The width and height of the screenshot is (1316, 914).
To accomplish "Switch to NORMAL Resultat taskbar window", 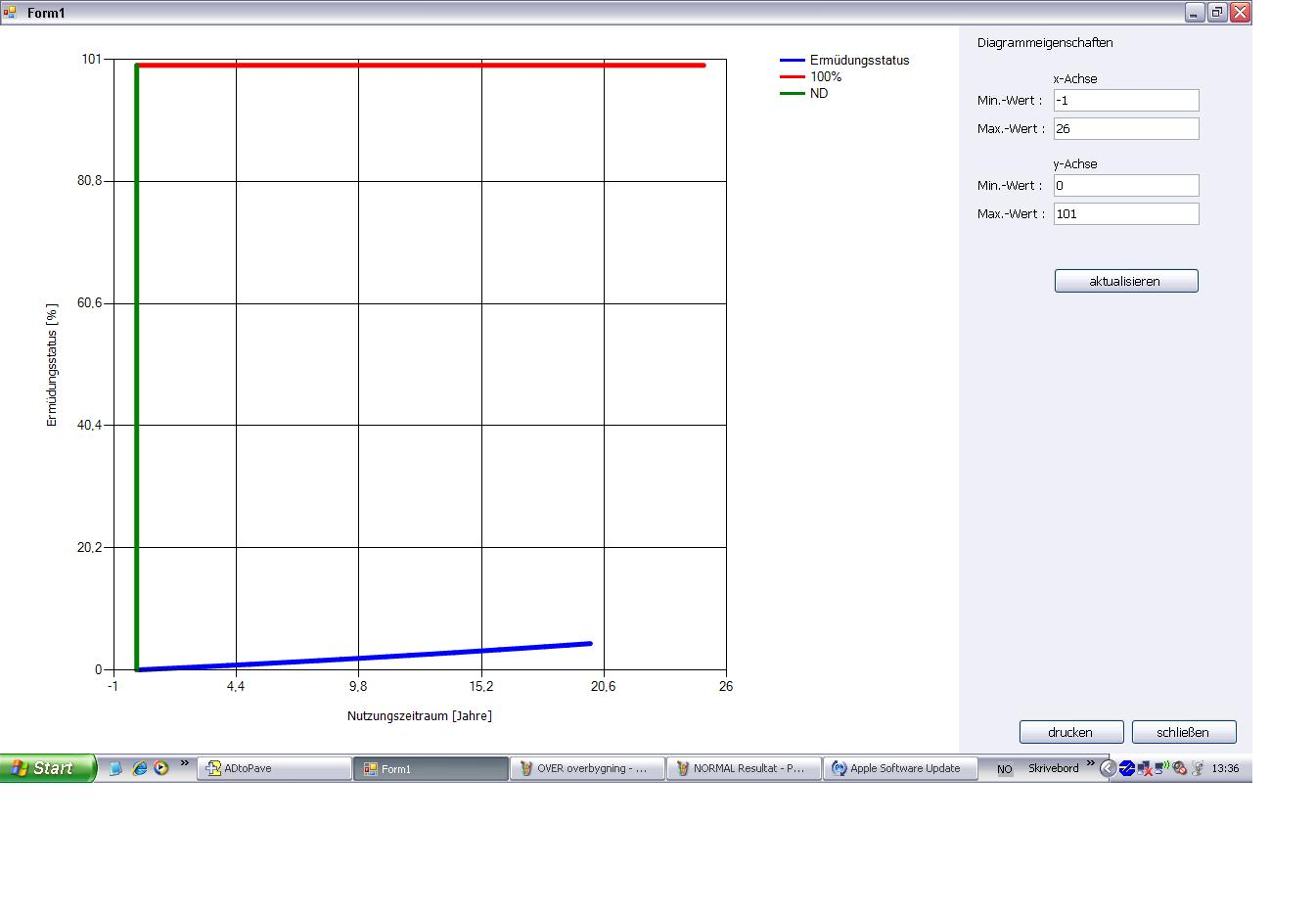I will point(744,769).
